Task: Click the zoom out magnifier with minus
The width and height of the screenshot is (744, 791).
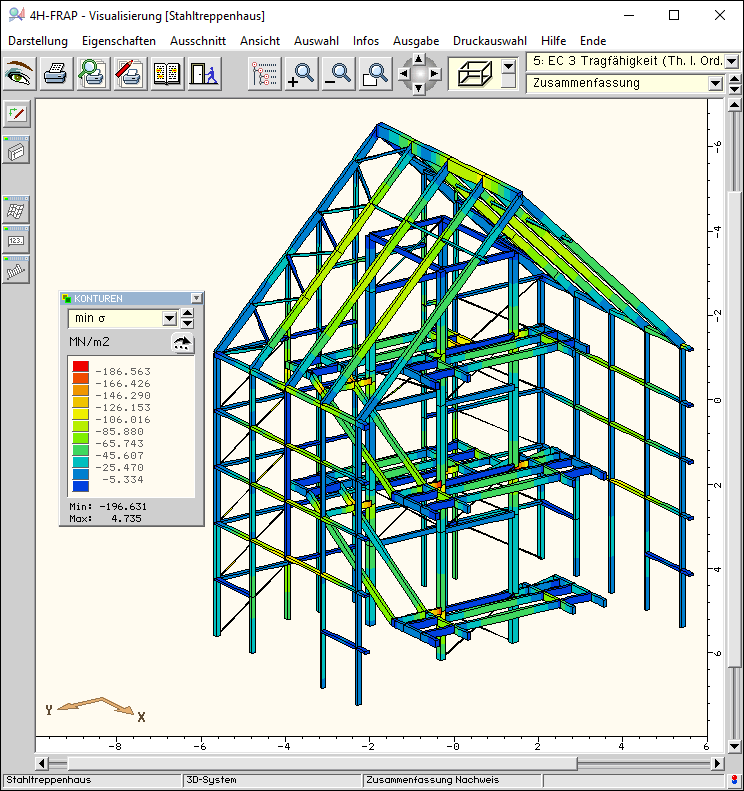Action: (x=338, y=74)
